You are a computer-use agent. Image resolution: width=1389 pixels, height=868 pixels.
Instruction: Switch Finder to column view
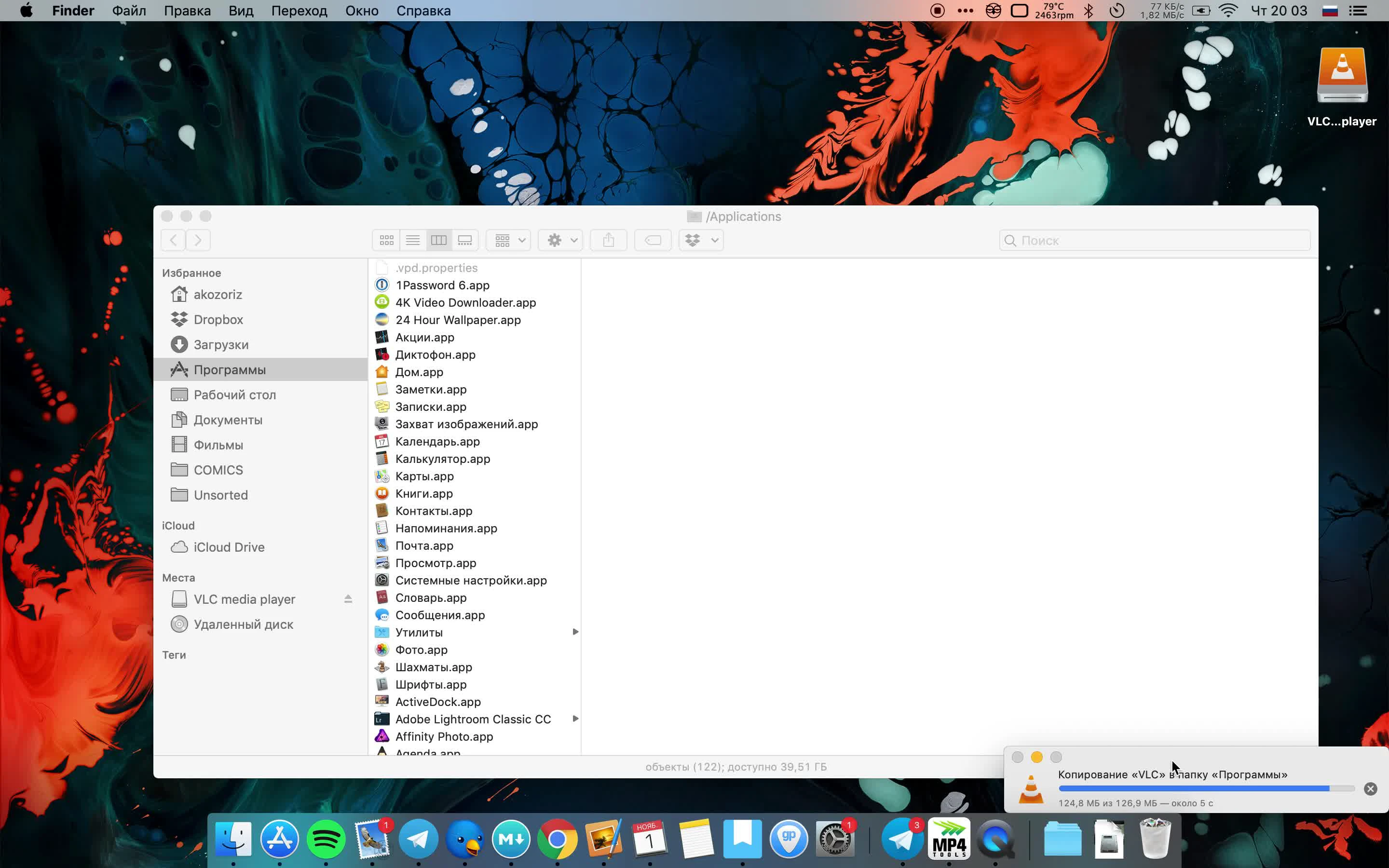coord(438,240)
